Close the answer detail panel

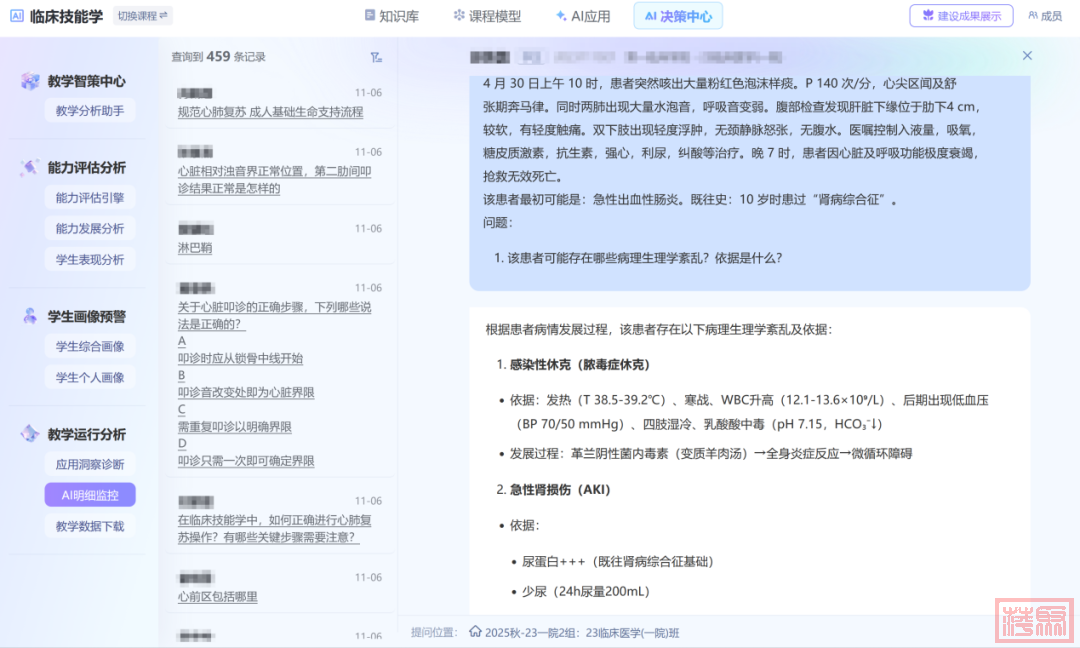pyautogui.click(x=1027, y=56)
